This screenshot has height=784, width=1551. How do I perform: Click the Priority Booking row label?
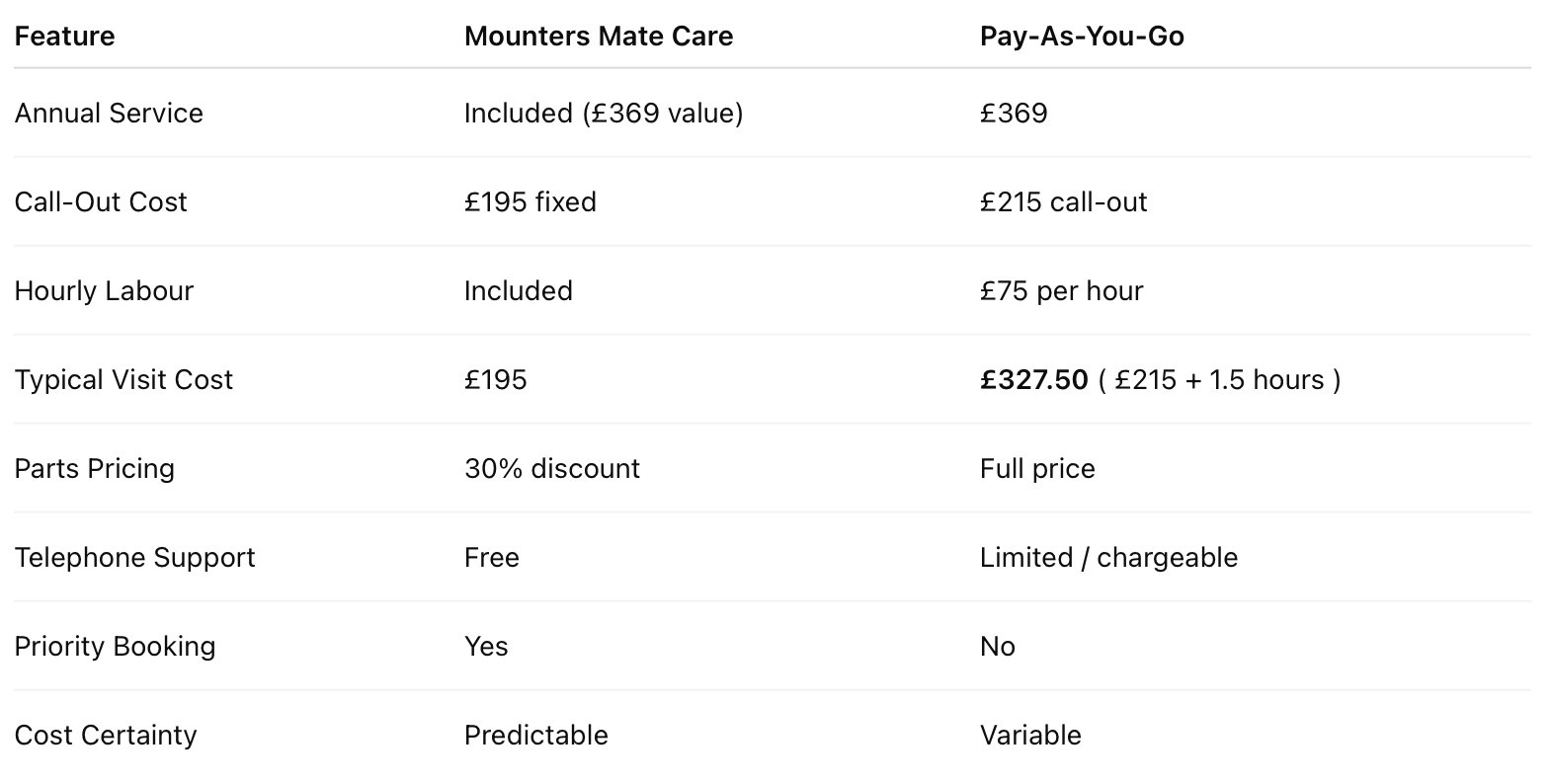coord(115,647)
